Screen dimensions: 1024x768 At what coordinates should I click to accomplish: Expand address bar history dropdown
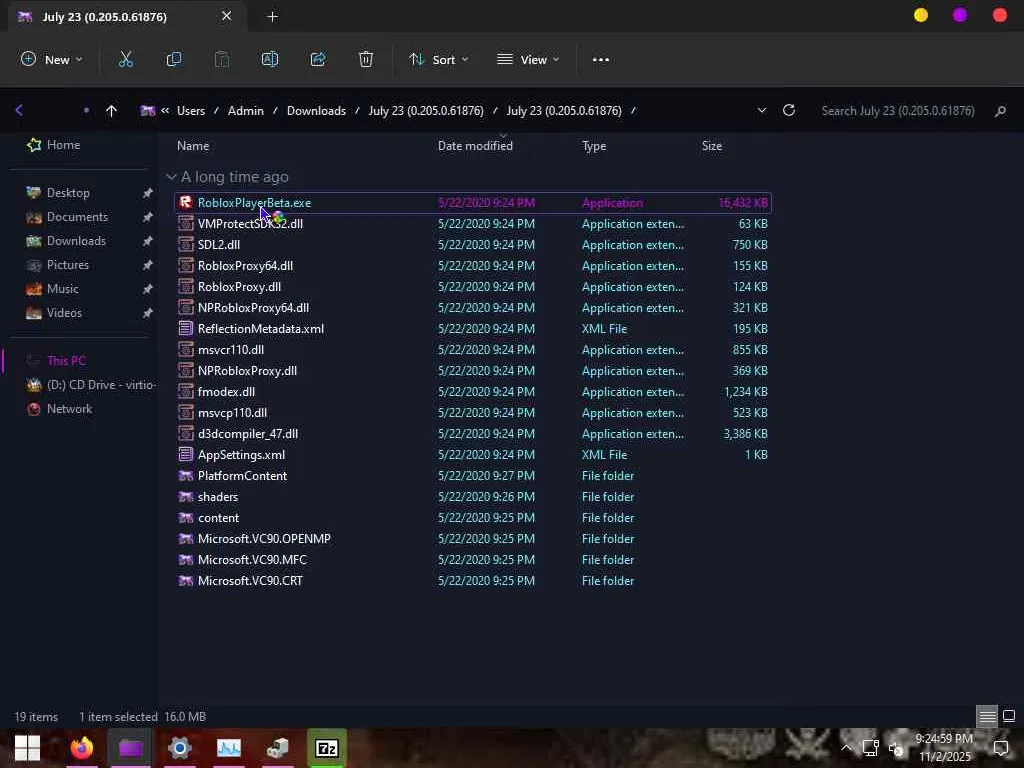pyautogui.click(x=761, y=110)
